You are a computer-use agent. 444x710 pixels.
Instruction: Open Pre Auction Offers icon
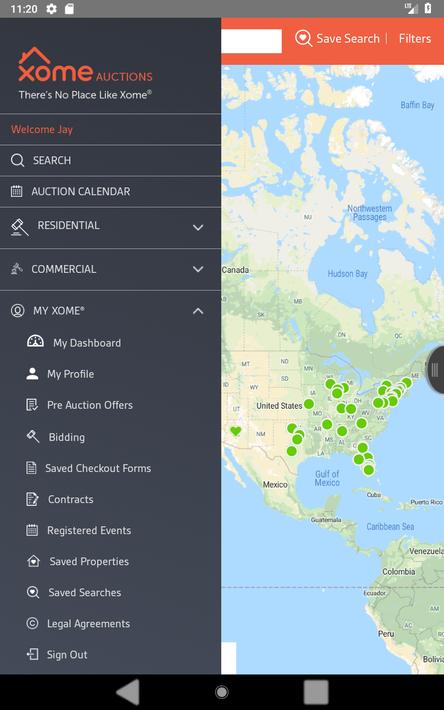click(32, 405)
